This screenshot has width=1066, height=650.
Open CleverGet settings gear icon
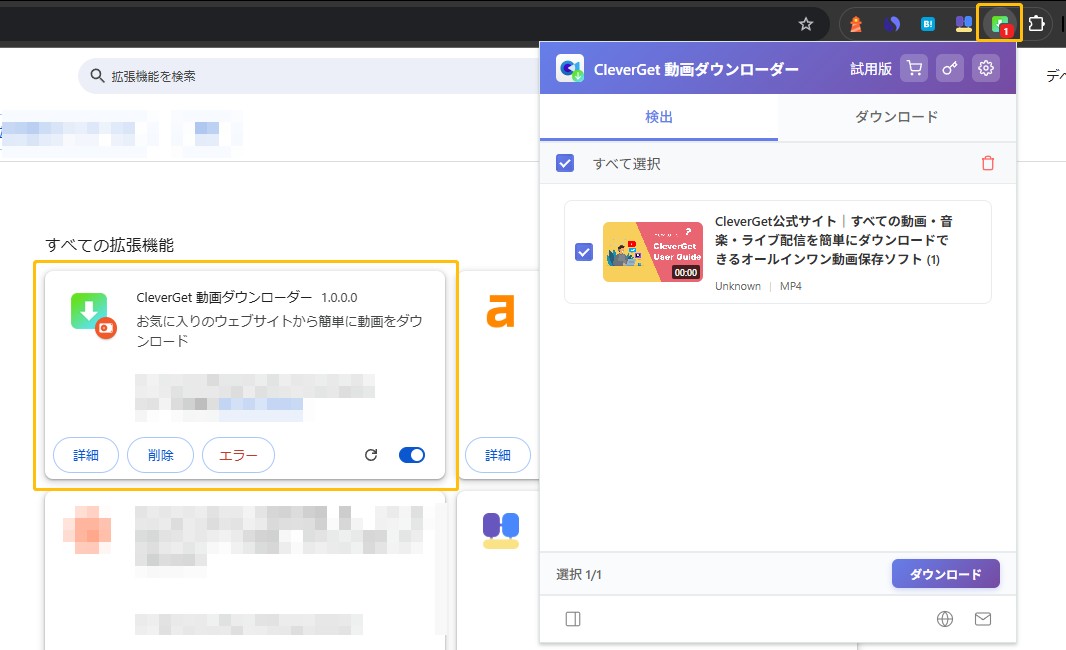click(986, 68)
